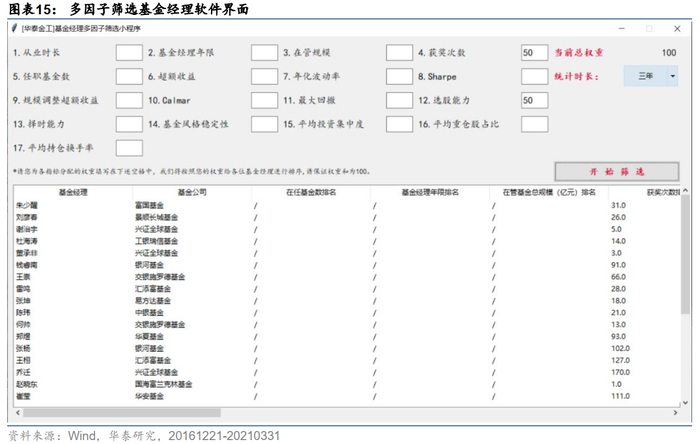Click the red 当前总权重 label
Viewport: 700px width, 444px height.
coord(579,53)
